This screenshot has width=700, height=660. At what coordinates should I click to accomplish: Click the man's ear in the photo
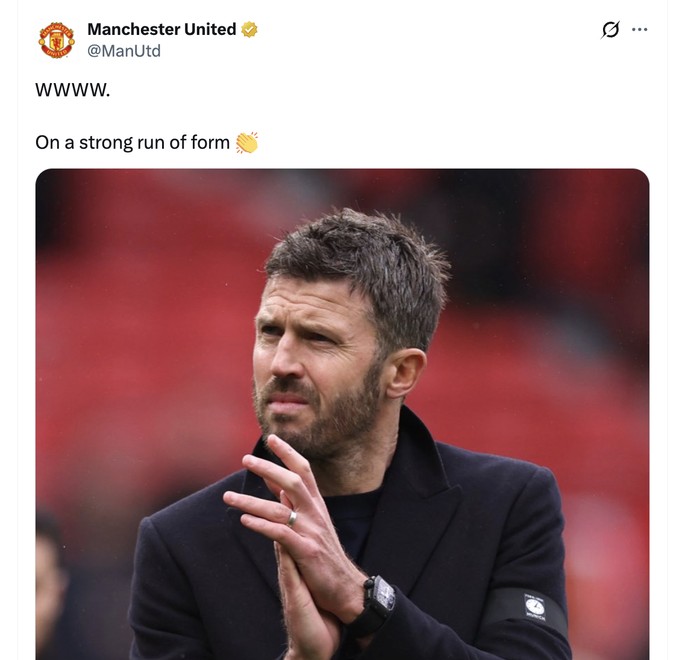[x=405, y=372]
